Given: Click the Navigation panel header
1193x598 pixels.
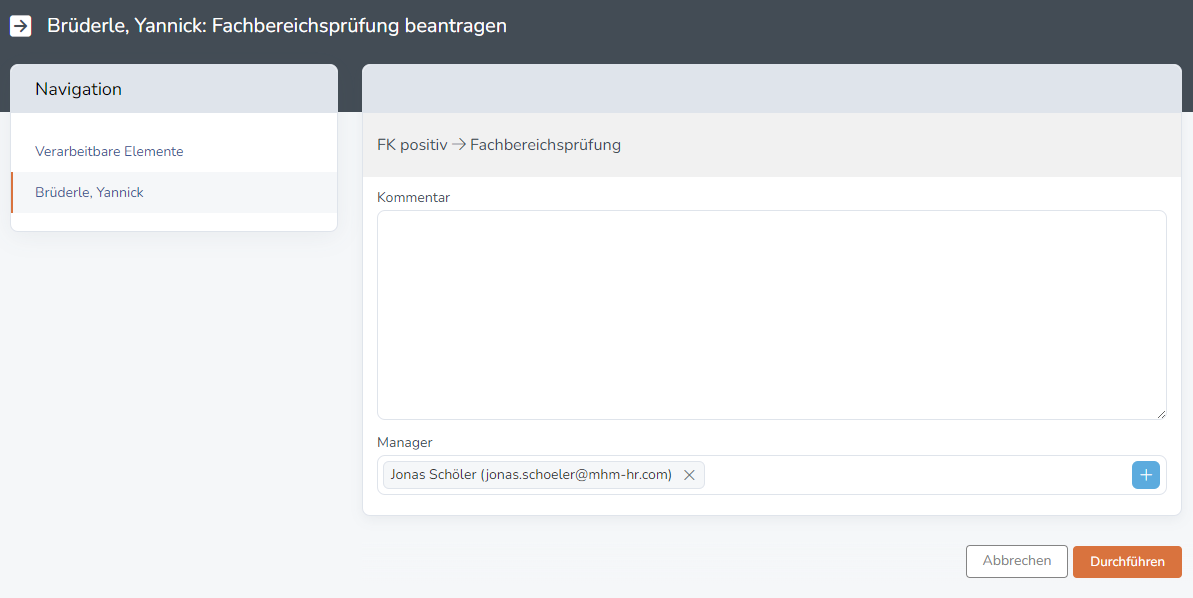Looking at the screenshot, I should (174, 89).
